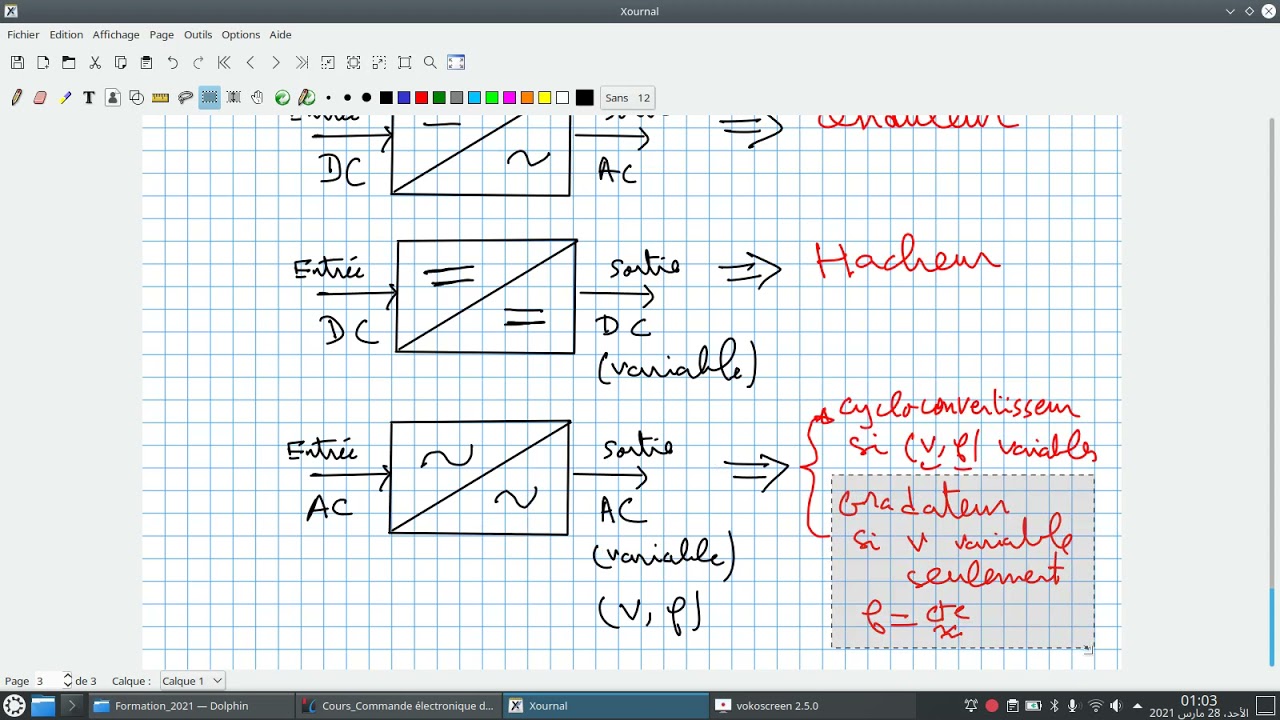Choose the lasso Select Region tool
This screenshot has height=720, width=1280.
pyautogui.click(x=185, y=97)
